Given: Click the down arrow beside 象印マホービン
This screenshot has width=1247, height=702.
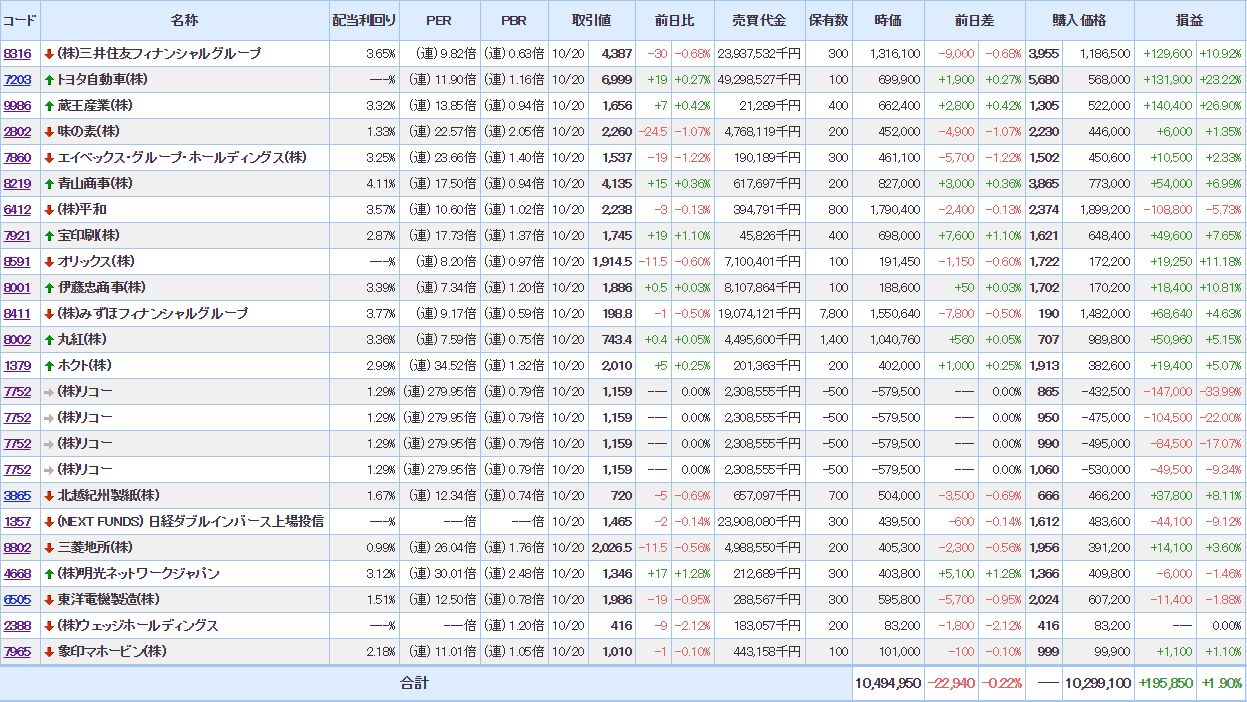Looking at the screenshot, I should (48, 652).
